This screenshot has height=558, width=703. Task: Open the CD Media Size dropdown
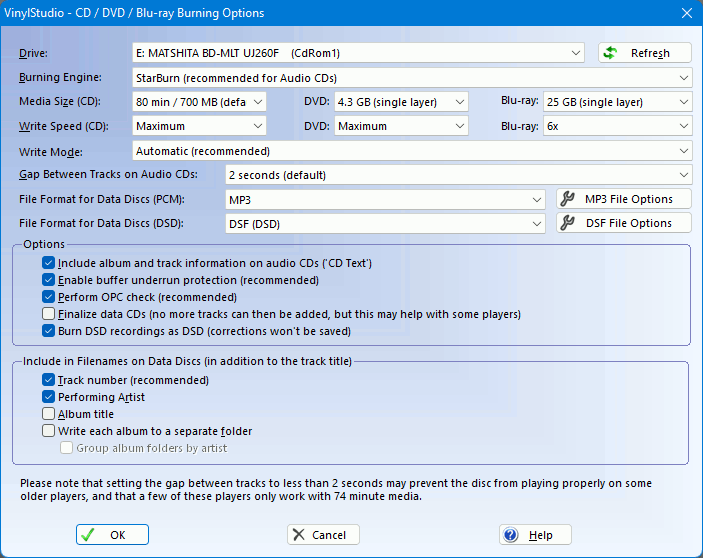click(x=199, y=102)
